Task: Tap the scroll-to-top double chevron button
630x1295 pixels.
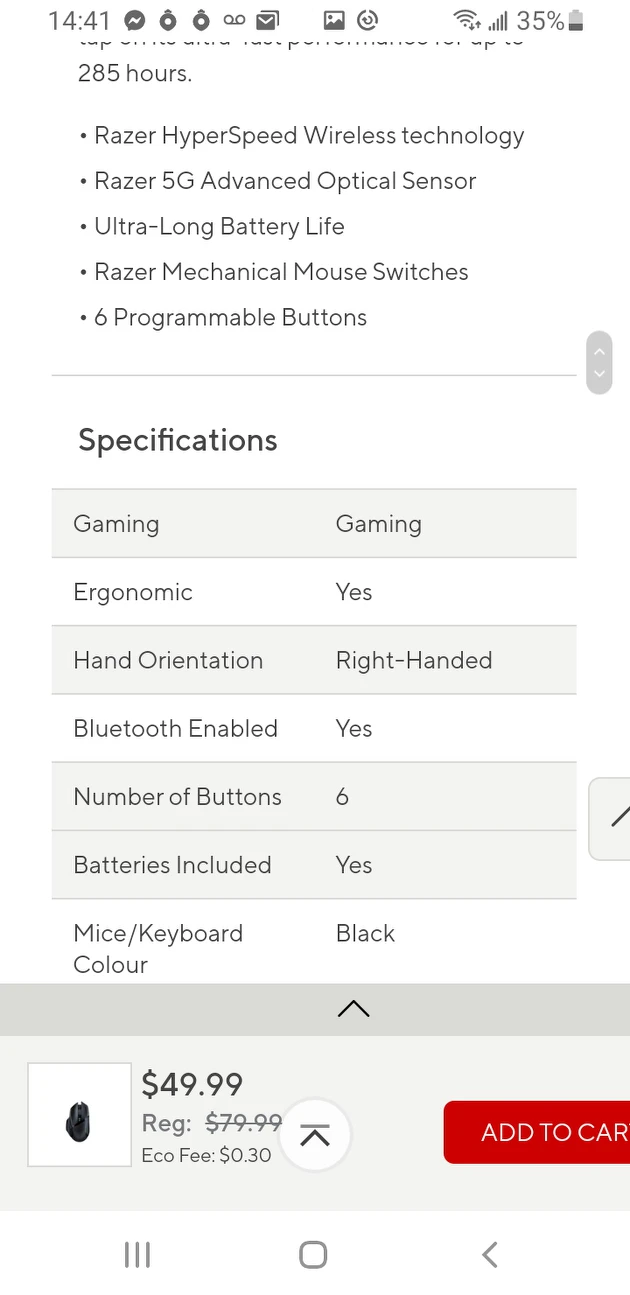Action: click(315, 1136)
